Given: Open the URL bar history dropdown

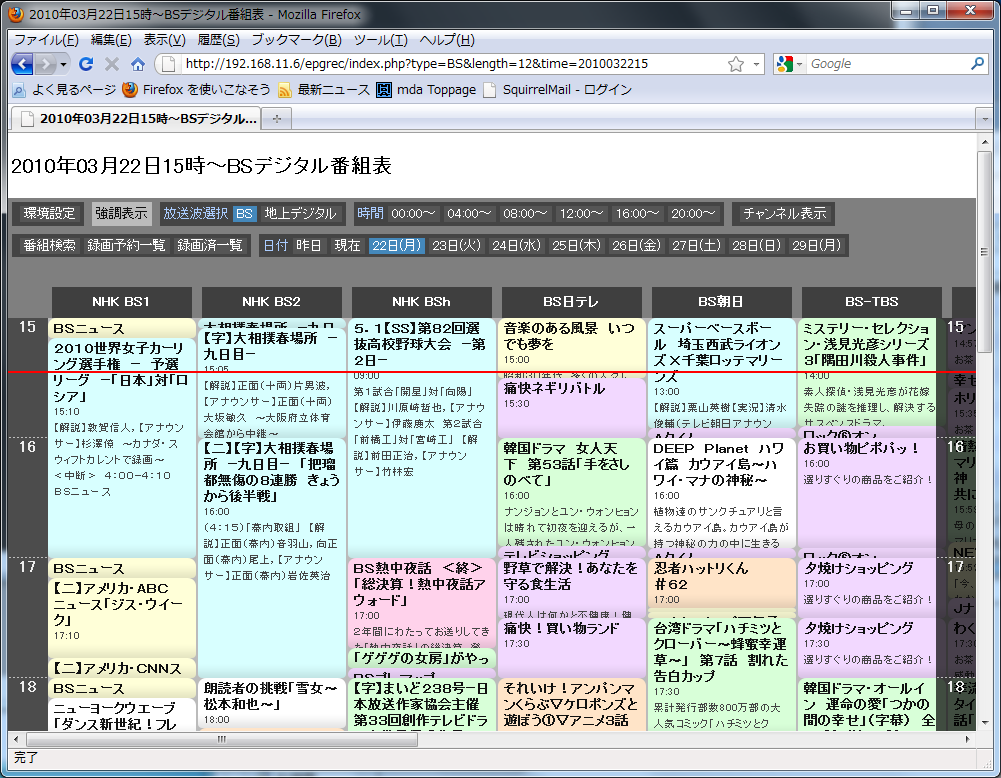Looking at the screenshot, I should click(756, 64).
